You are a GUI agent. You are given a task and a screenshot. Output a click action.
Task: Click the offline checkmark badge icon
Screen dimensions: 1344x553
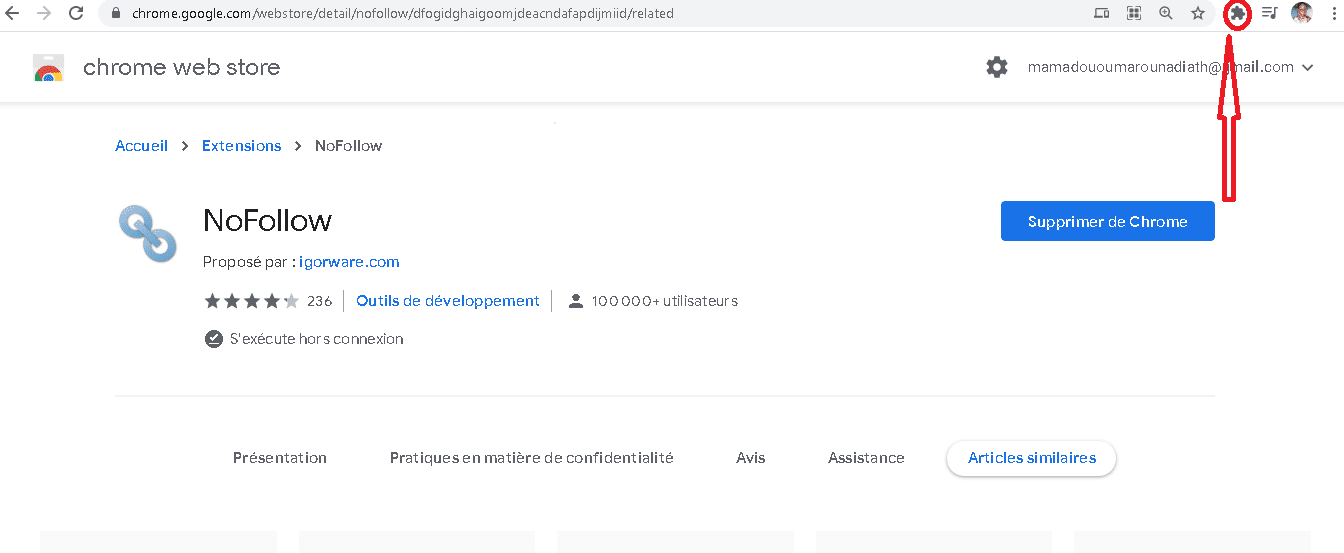tap(213, 339)
